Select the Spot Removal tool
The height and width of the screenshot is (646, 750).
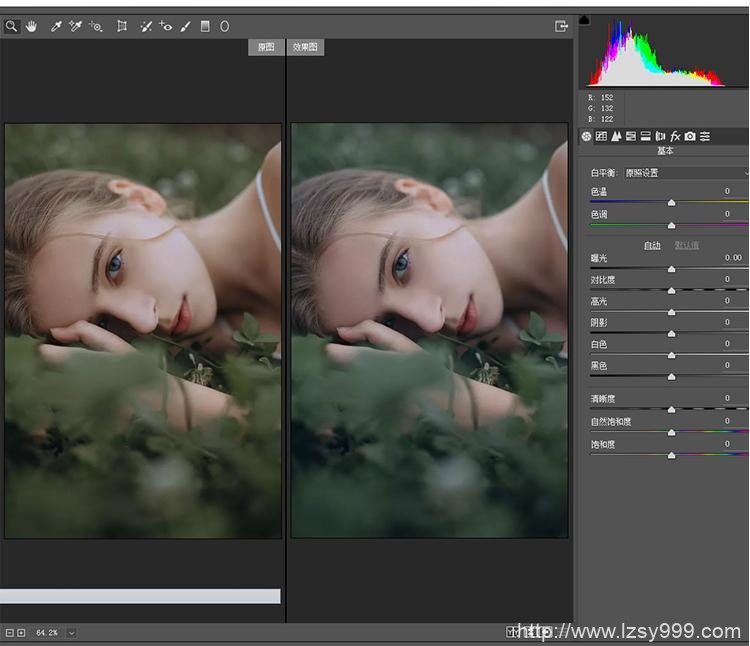point(146,27)
